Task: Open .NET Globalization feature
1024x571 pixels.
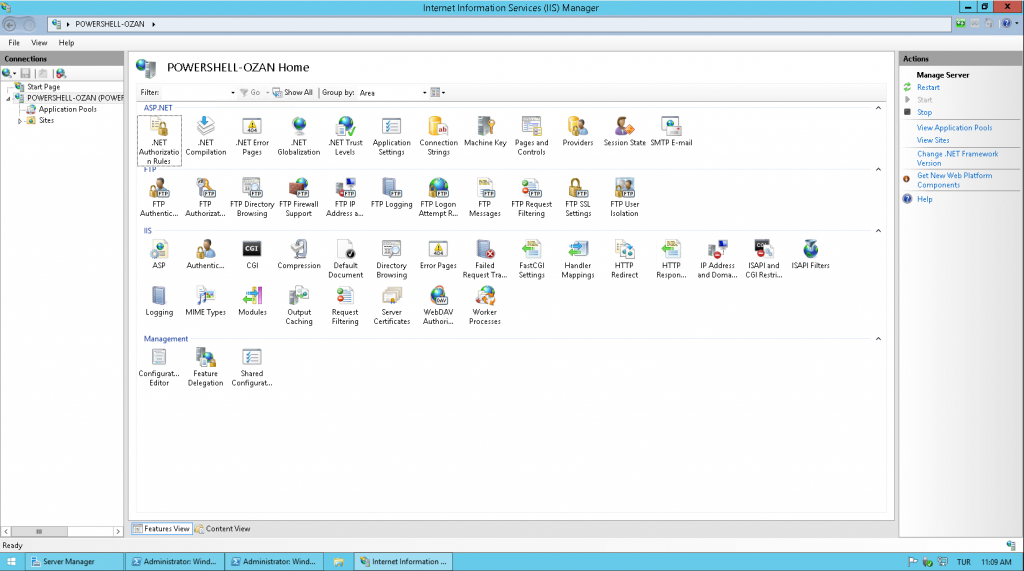Action: [x=298, y=137]
